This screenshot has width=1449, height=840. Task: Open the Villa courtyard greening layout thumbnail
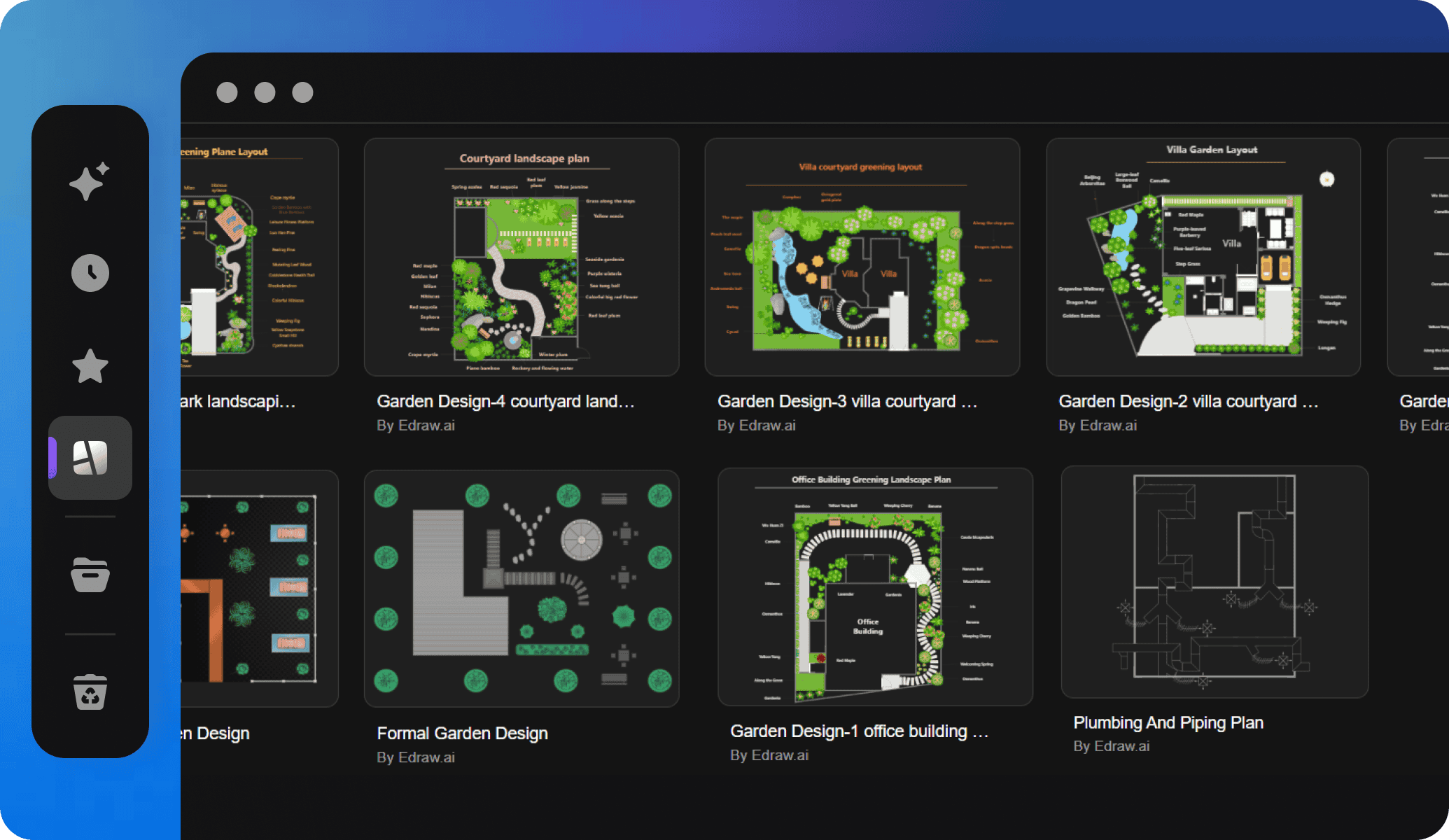[862, 257]
